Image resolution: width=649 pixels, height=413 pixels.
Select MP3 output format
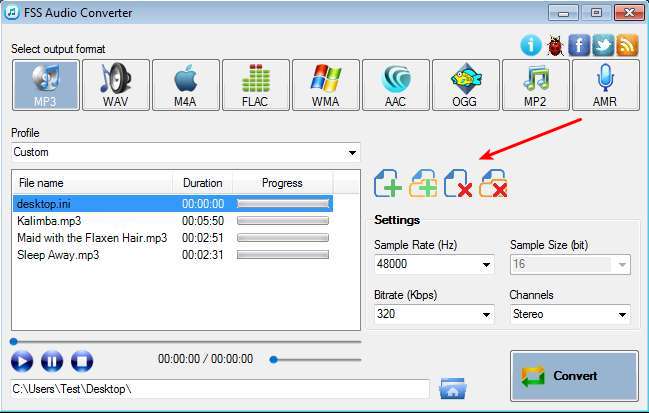coord(46,85)
